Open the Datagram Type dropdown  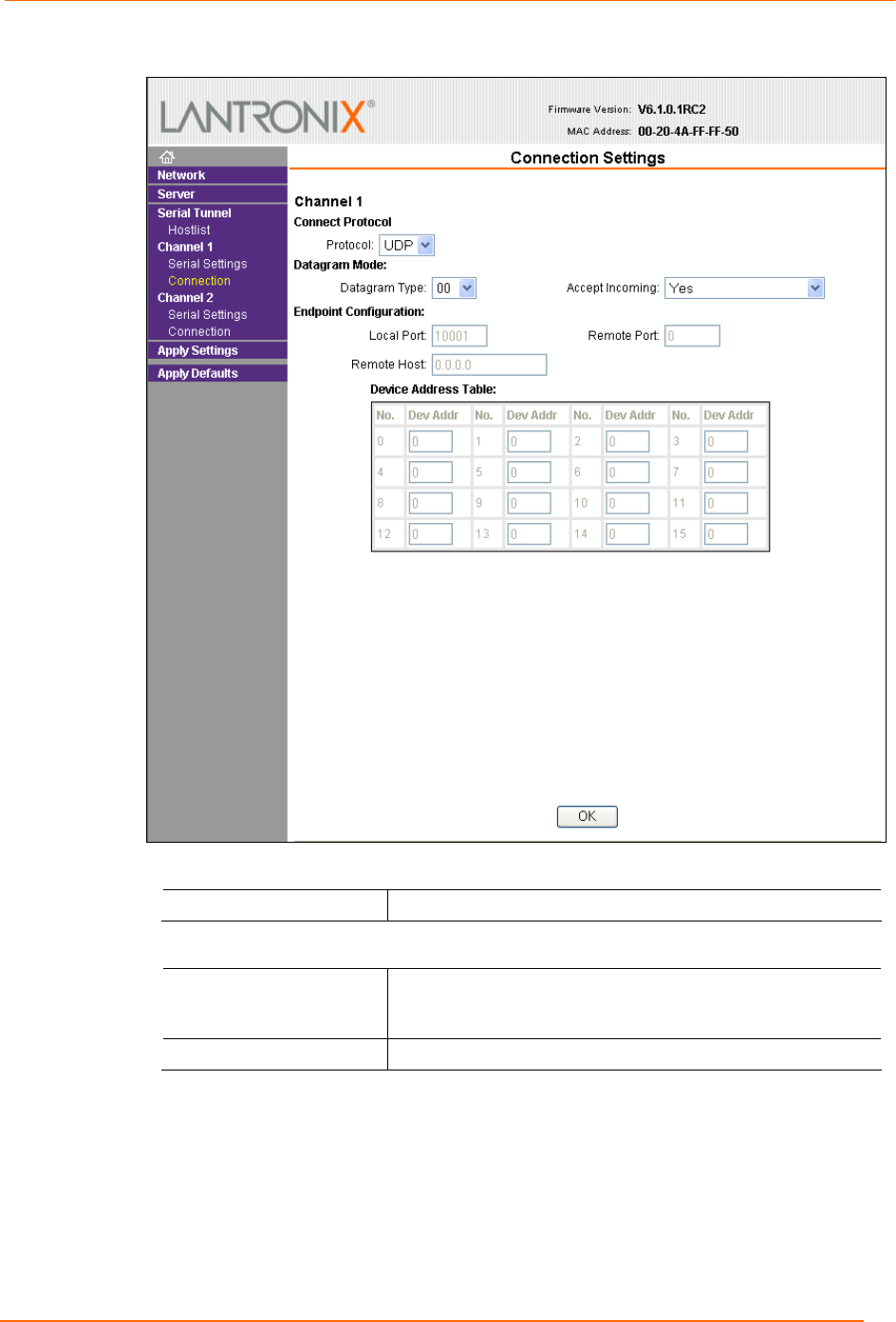(454, 289)
